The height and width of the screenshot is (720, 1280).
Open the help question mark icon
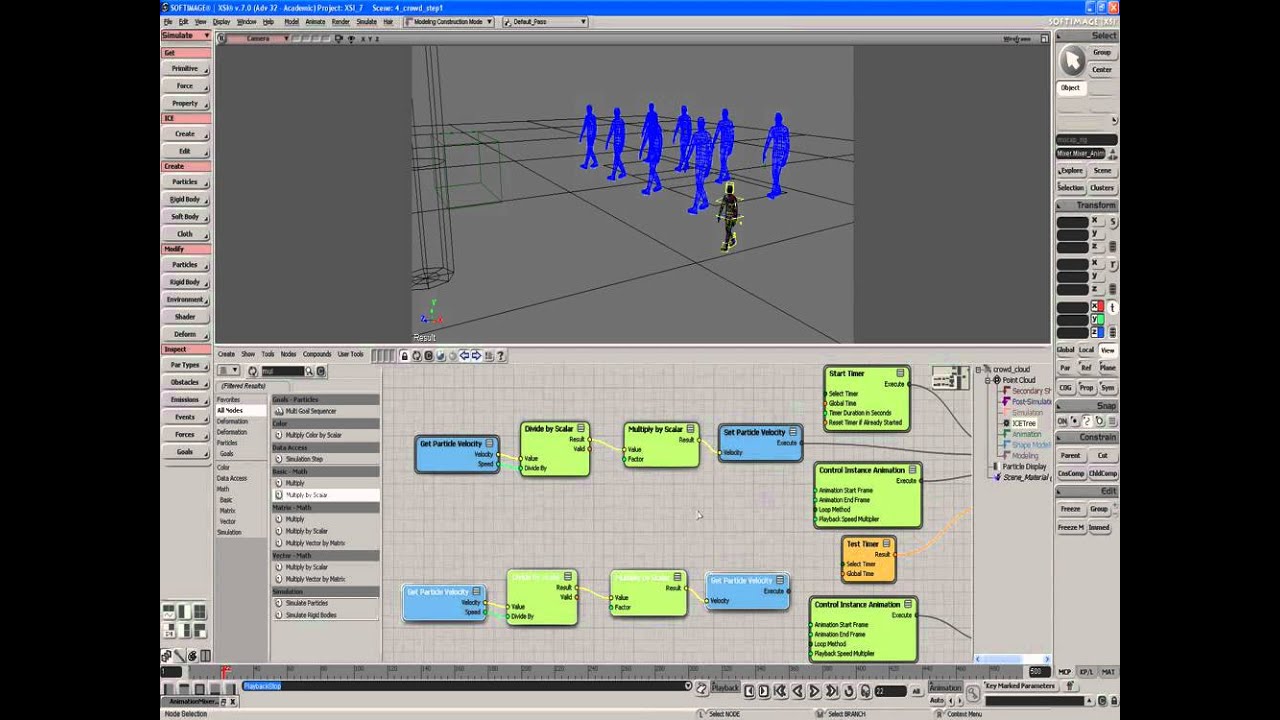coord(500,355)
